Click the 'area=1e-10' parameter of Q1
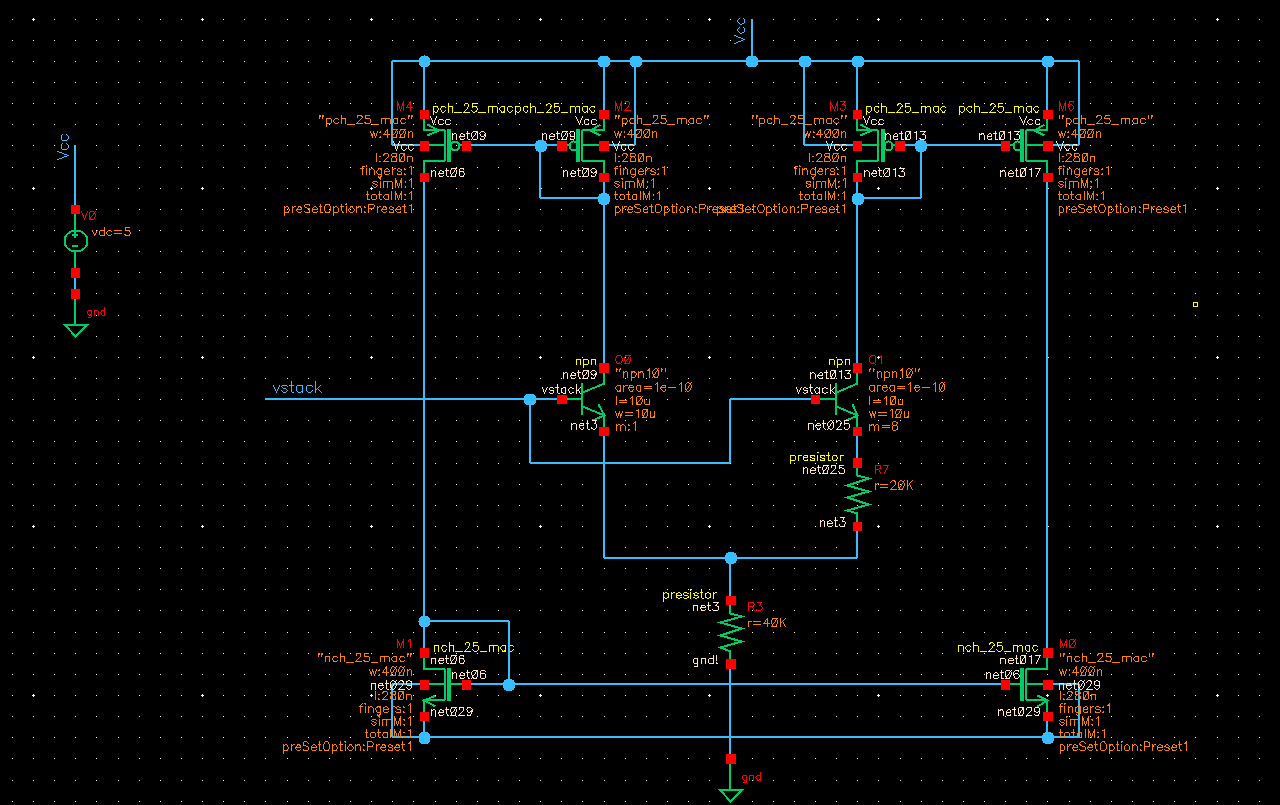Viewport: 1280px width, 805px height. tap(907, 387)
